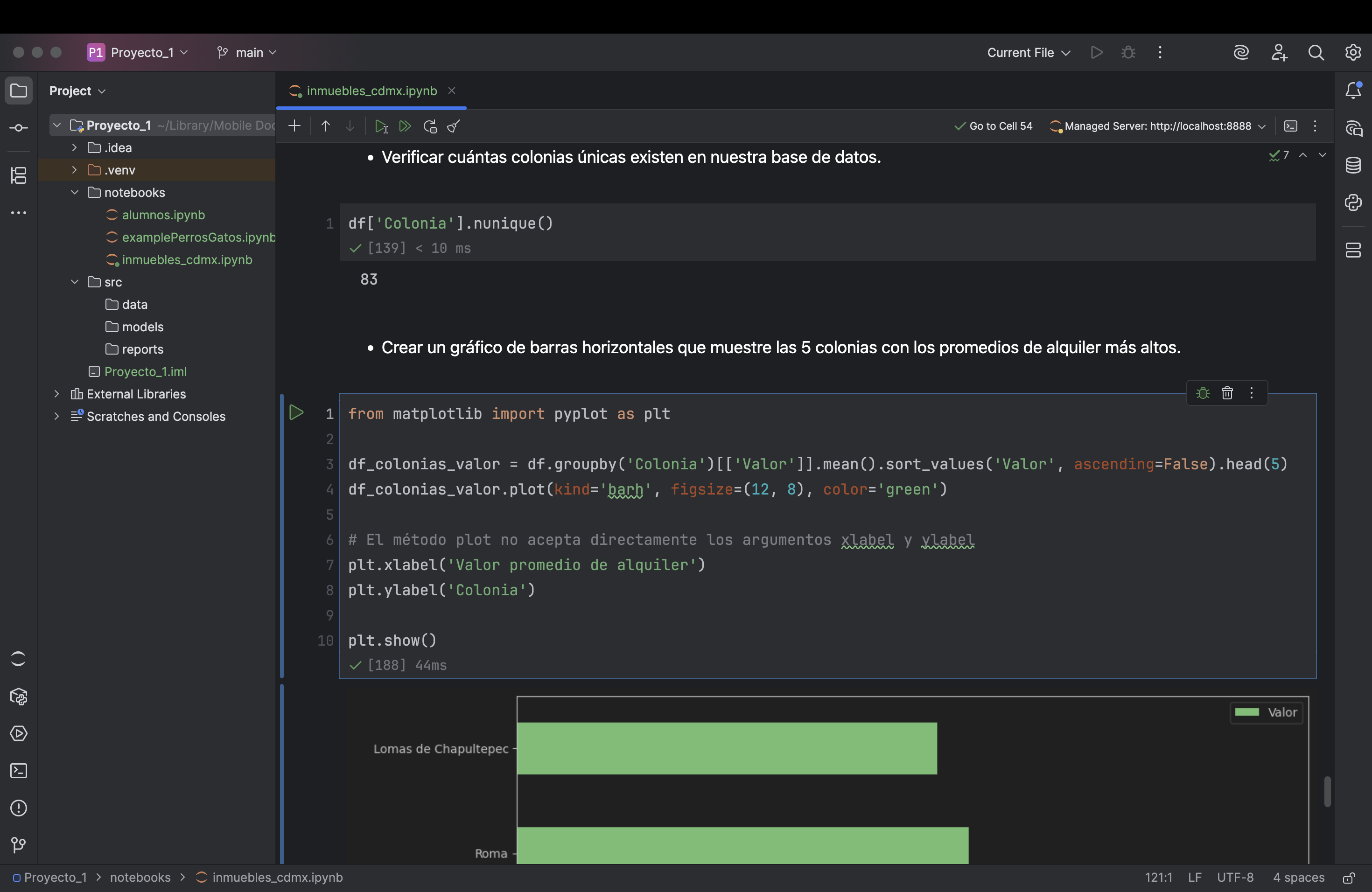Click Go to Cell 54 link

coord(994,126)
